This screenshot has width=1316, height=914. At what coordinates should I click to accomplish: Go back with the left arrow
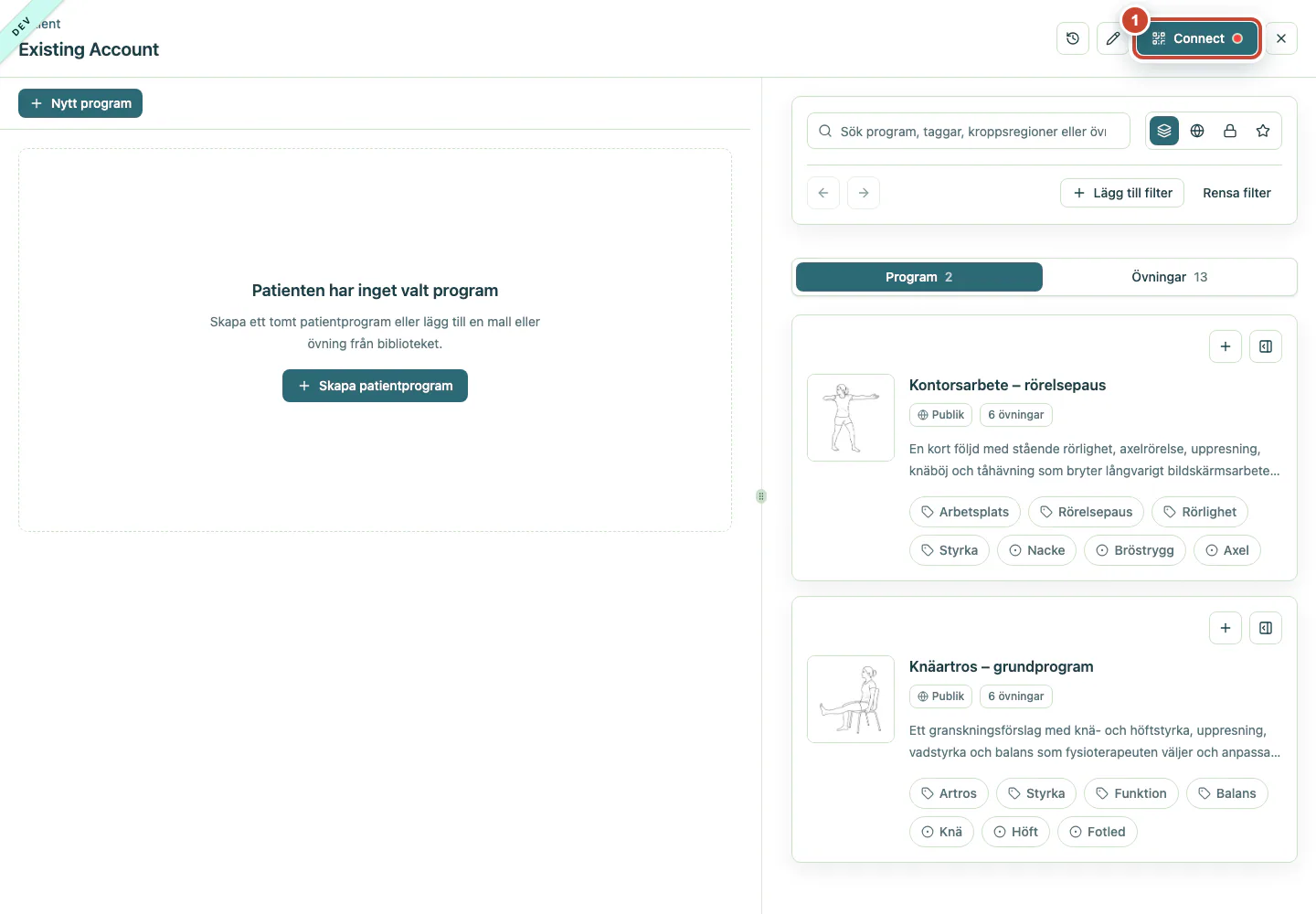[823, 193]
